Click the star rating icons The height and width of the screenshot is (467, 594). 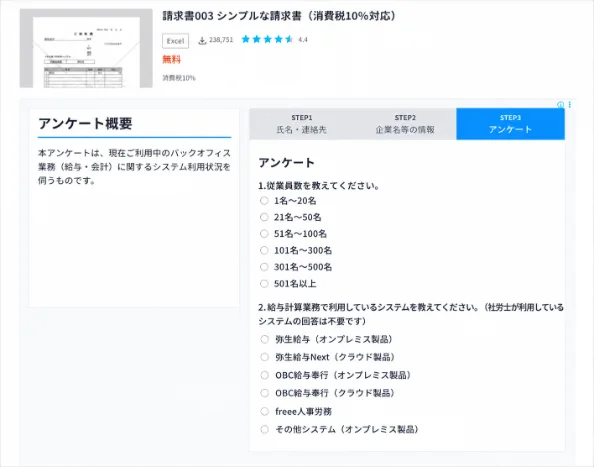pos(267,39)
